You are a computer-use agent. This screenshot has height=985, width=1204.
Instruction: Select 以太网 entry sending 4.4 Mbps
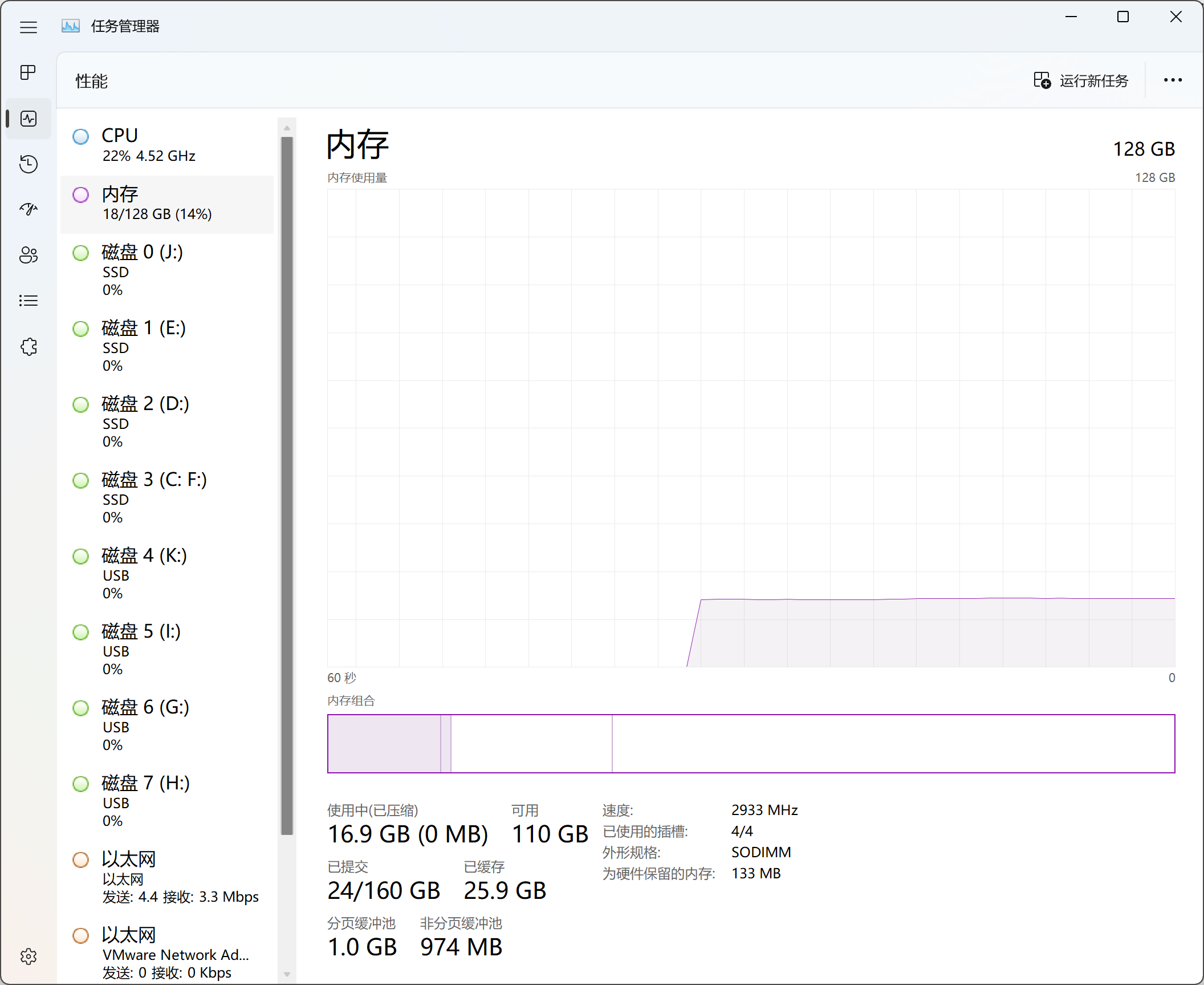click(167, 877)
